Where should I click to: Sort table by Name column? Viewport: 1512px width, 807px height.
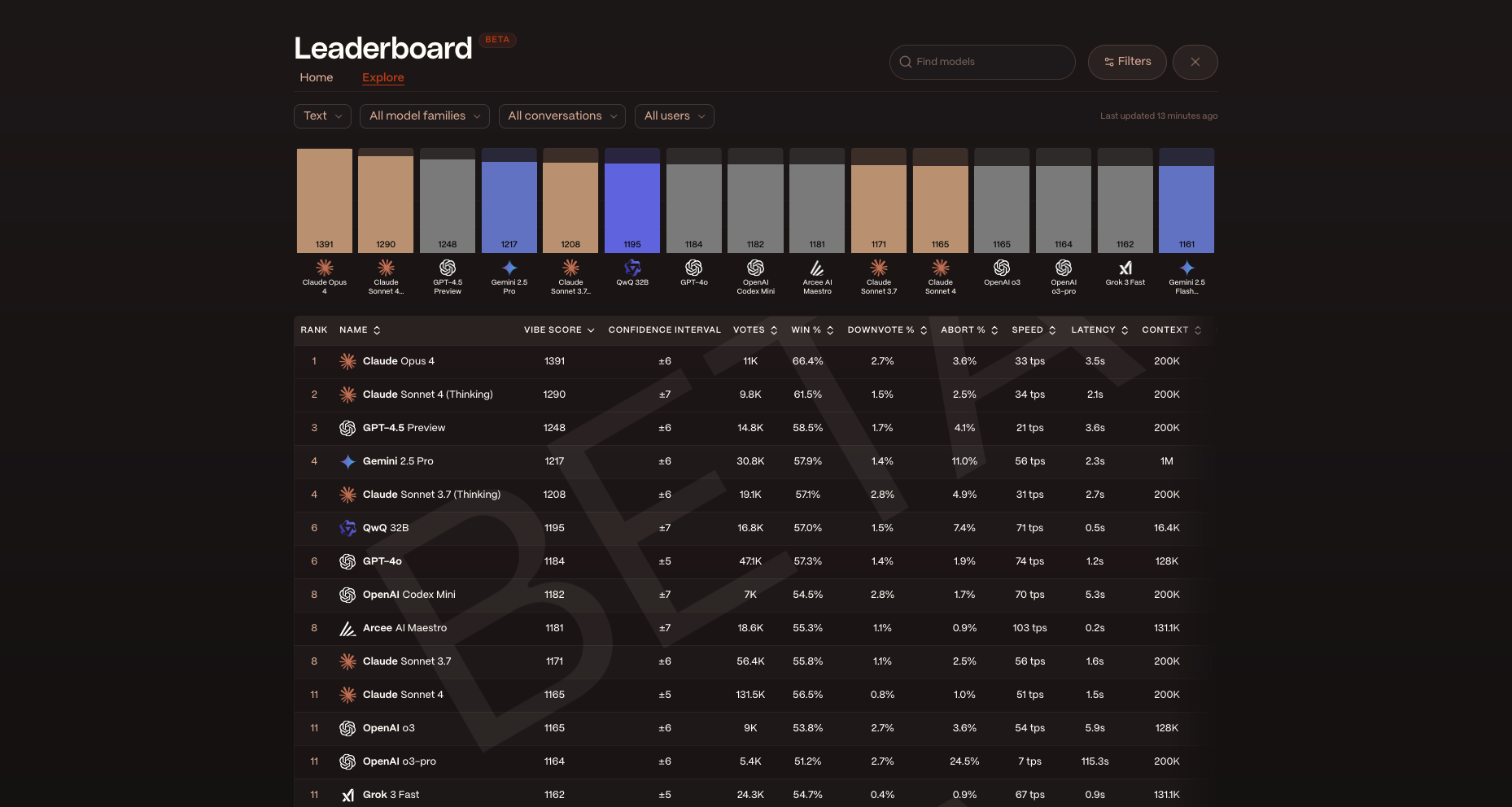(x=360, y=330)
